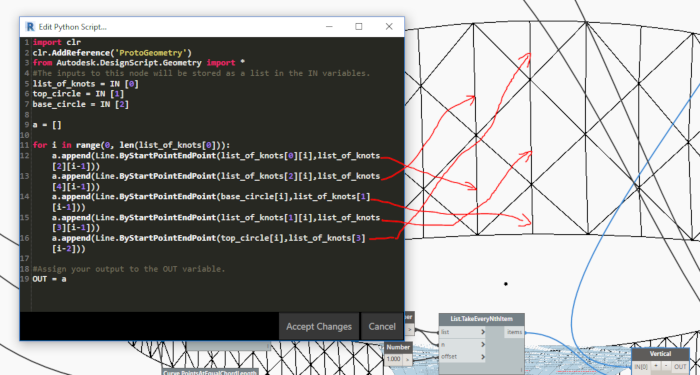Cancel the Python script edit
Viewport: 700px width, 375px height.
[382, 326]
